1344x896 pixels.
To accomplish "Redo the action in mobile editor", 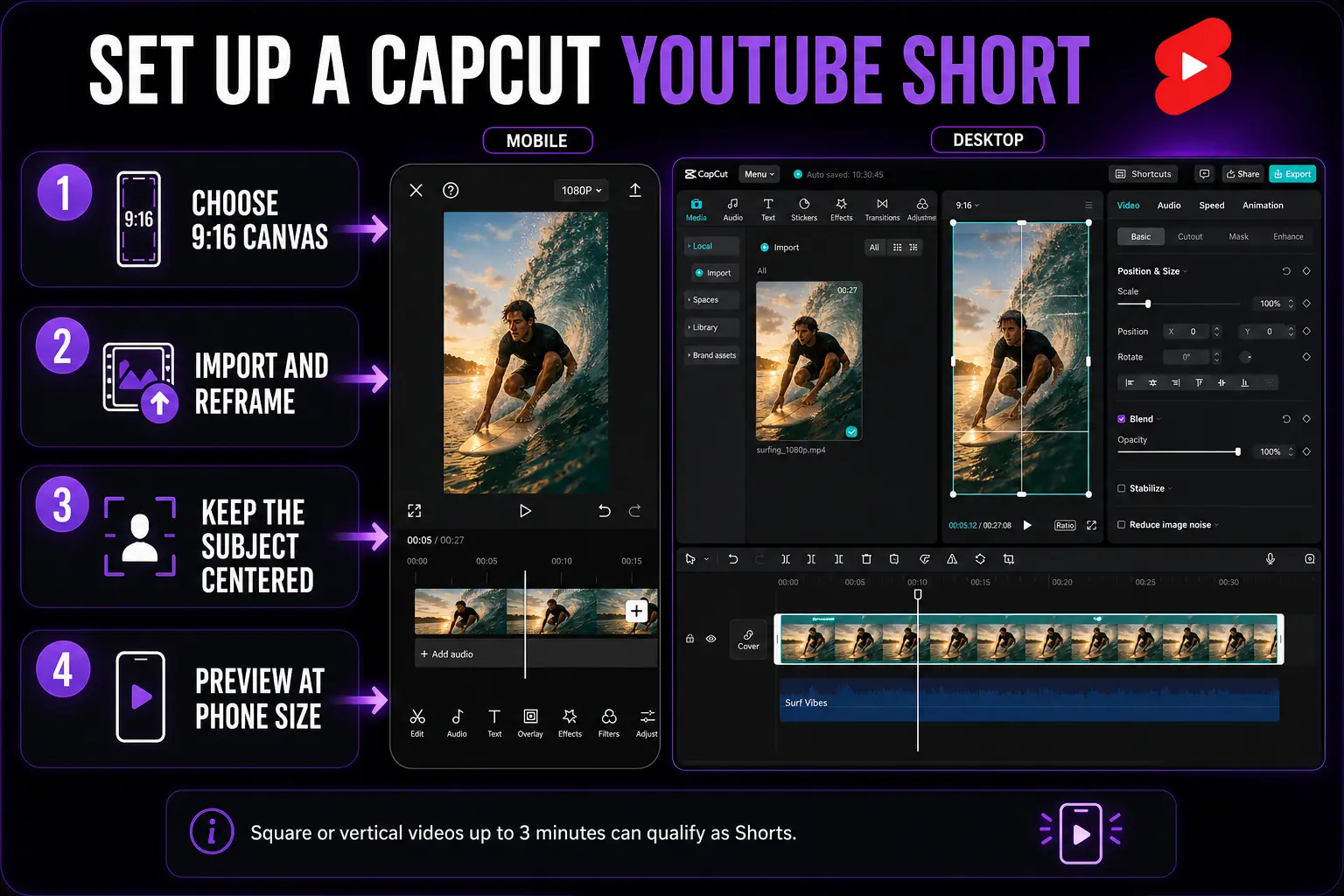I will (x=635, y=511).
